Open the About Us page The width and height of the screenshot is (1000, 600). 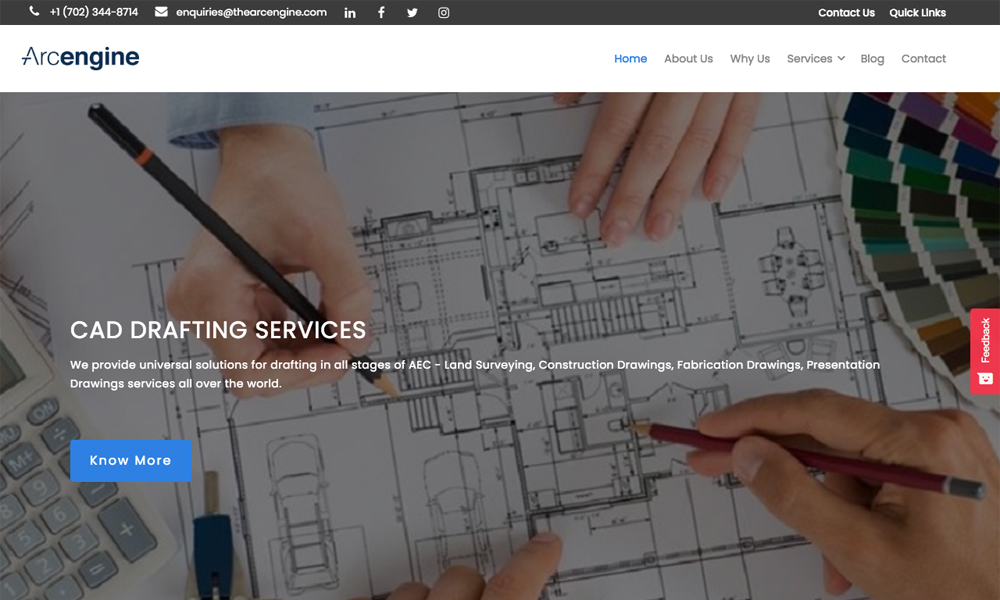point(688,59)
